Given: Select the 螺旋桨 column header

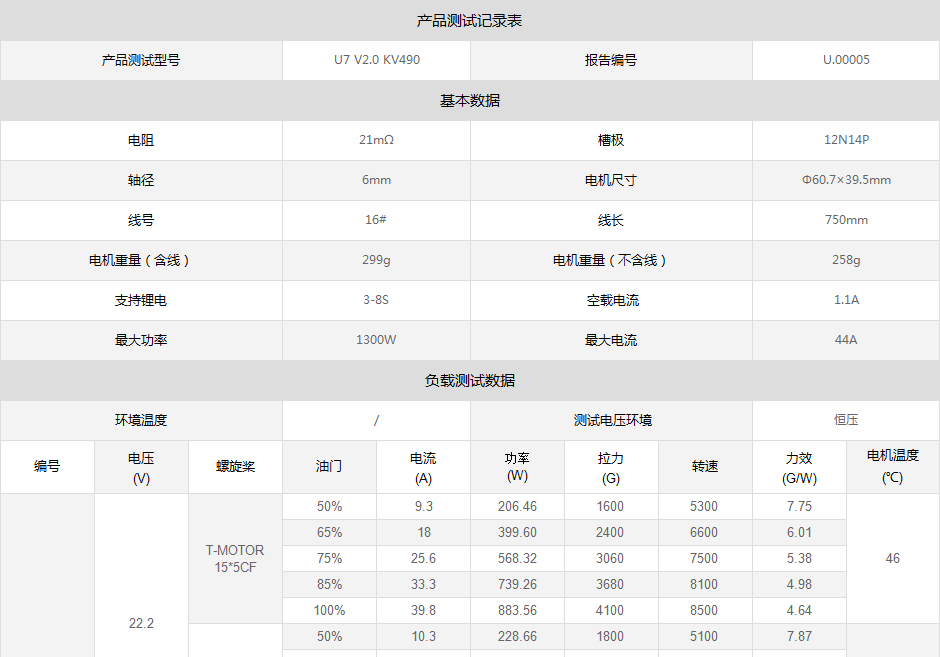Looking at the screenshot, I should pos(235,467).
